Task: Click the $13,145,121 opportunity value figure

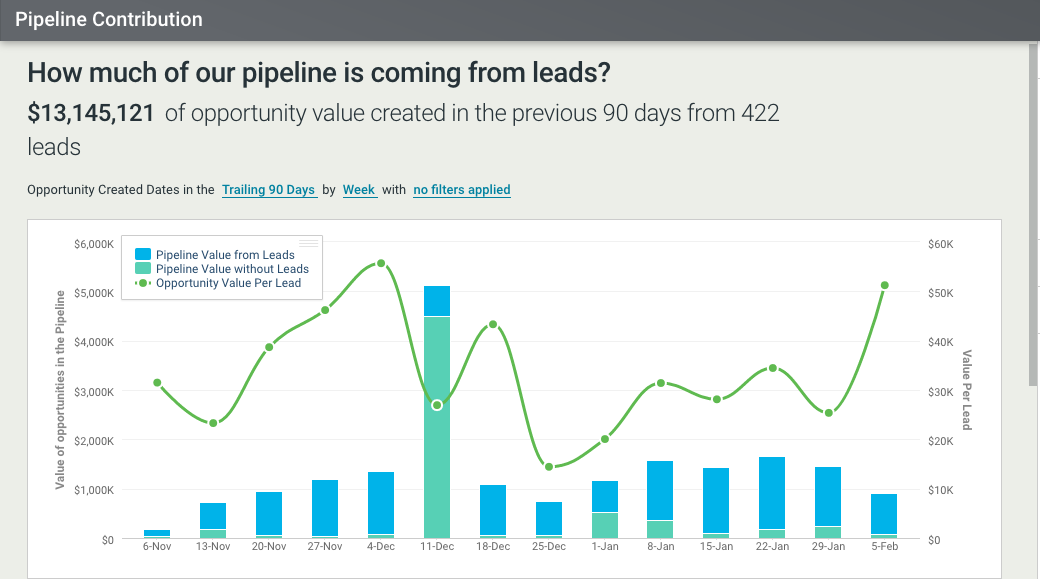Action: point(91,113)
